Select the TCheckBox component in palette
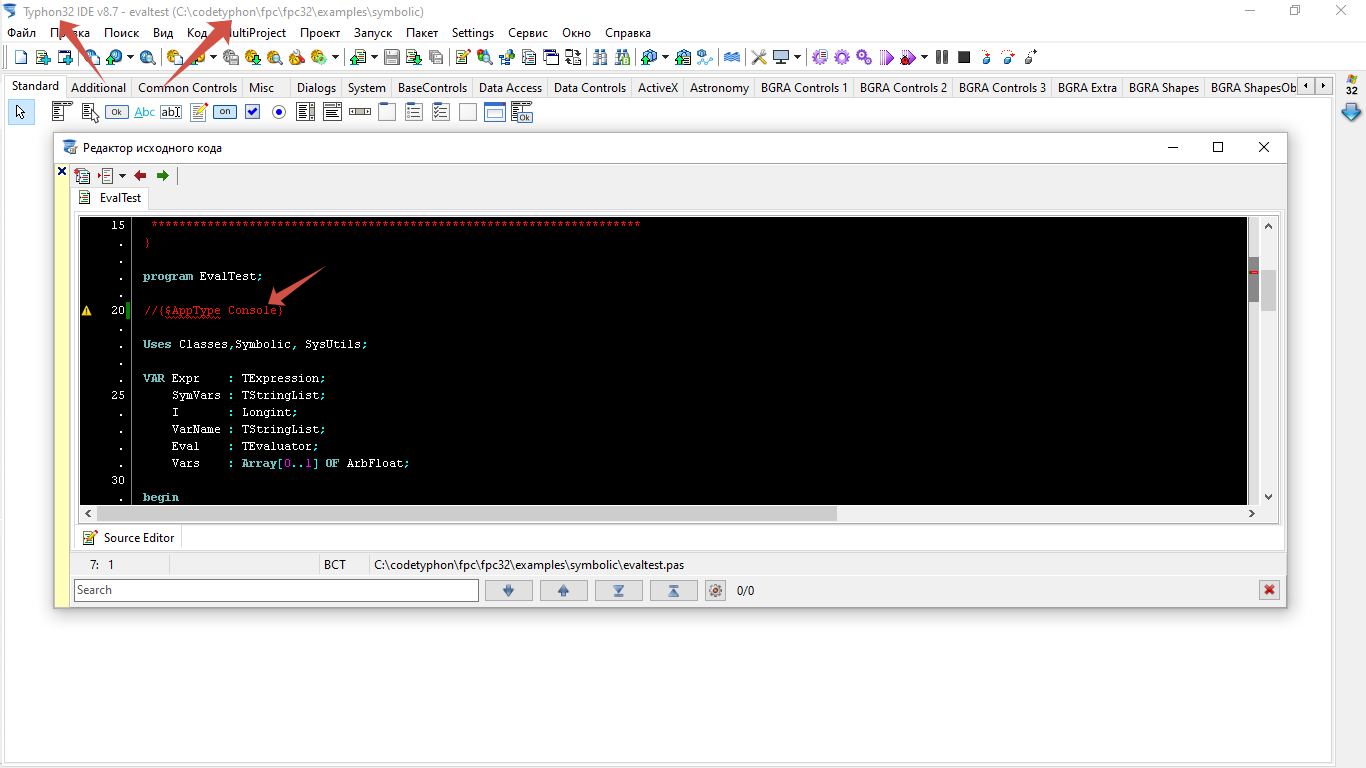 tap(252, 112)
